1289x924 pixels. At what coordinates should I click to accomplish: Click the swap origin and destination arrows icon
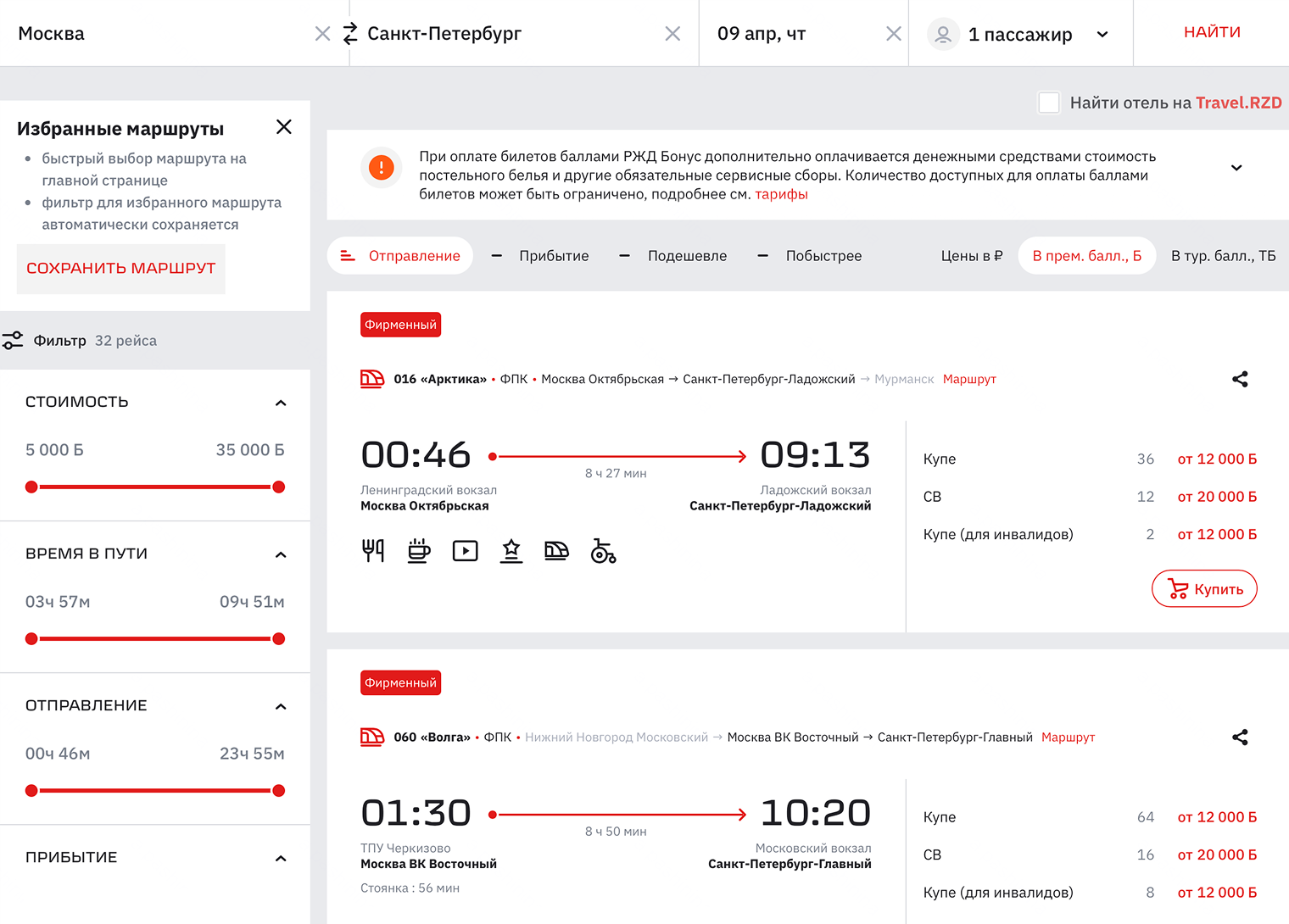pos(349,34)
